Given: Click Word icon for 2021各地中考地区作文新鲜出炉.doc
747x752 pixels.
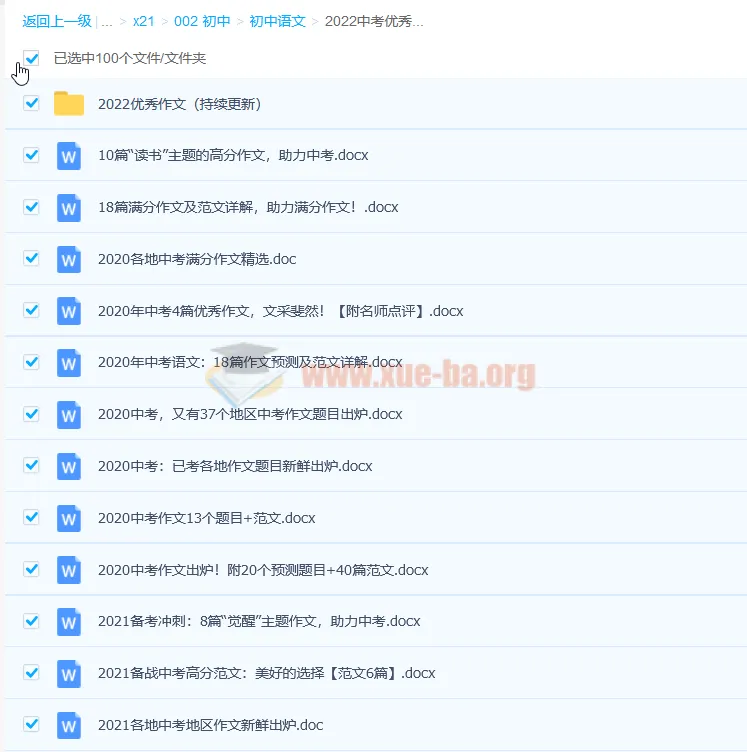Looking at the screenshot, I should tap(69, 725).
